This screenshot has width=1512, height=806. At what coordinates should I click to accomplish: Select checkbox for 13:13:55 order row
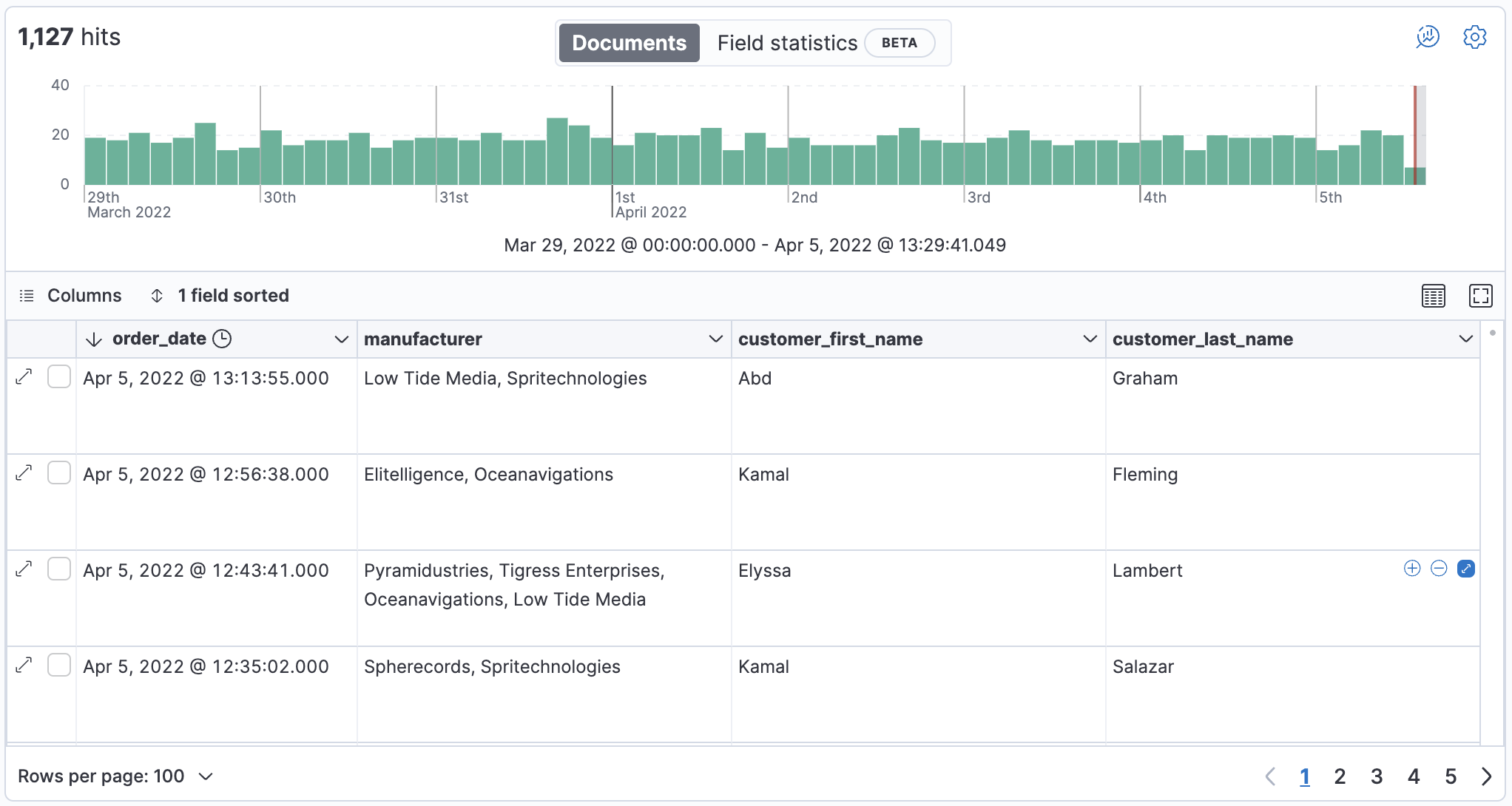click(59, 377)
